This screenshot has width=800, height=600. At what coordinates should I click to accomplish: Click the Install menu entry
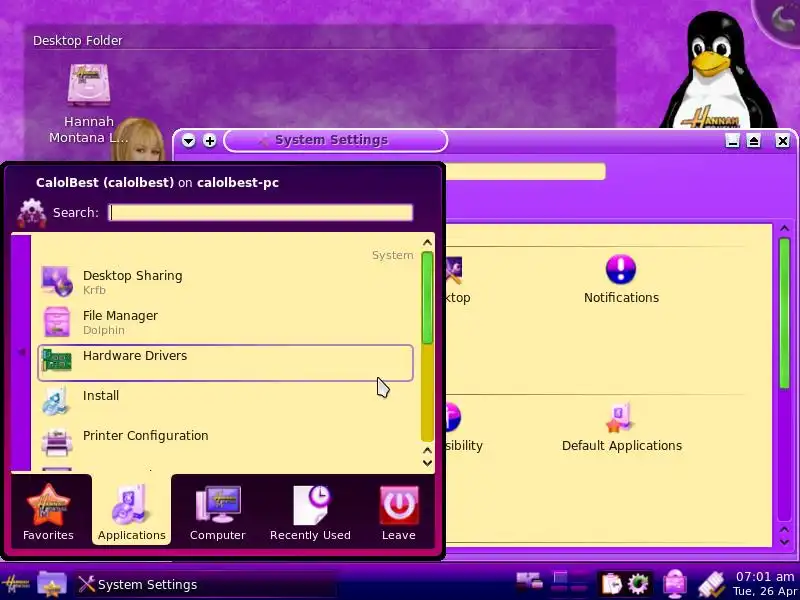coord(225,403)
